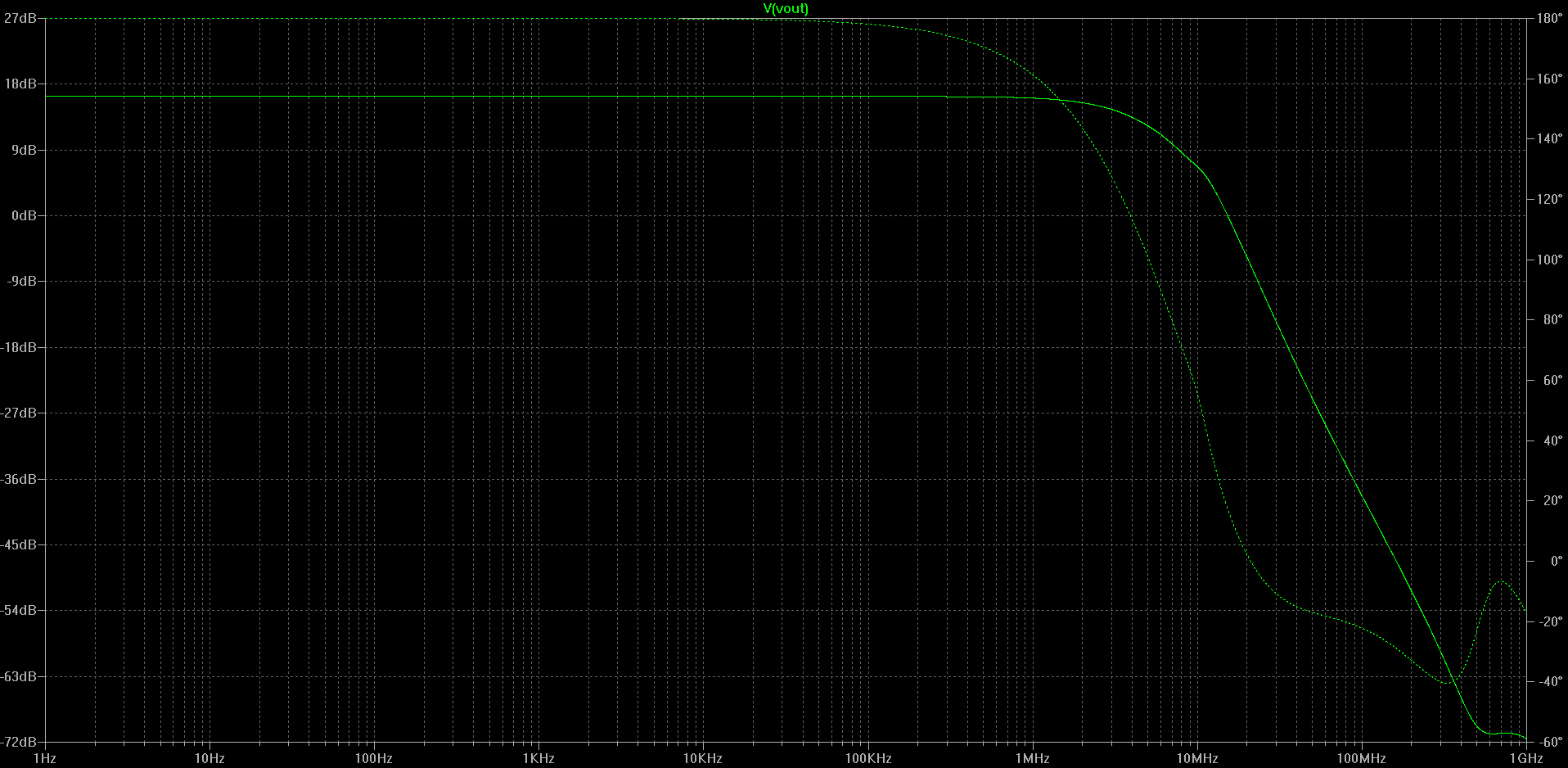This screenshot has width=1568, height=768.
Task: Click the 160° phase axis label
Action: coord(1550,79)
